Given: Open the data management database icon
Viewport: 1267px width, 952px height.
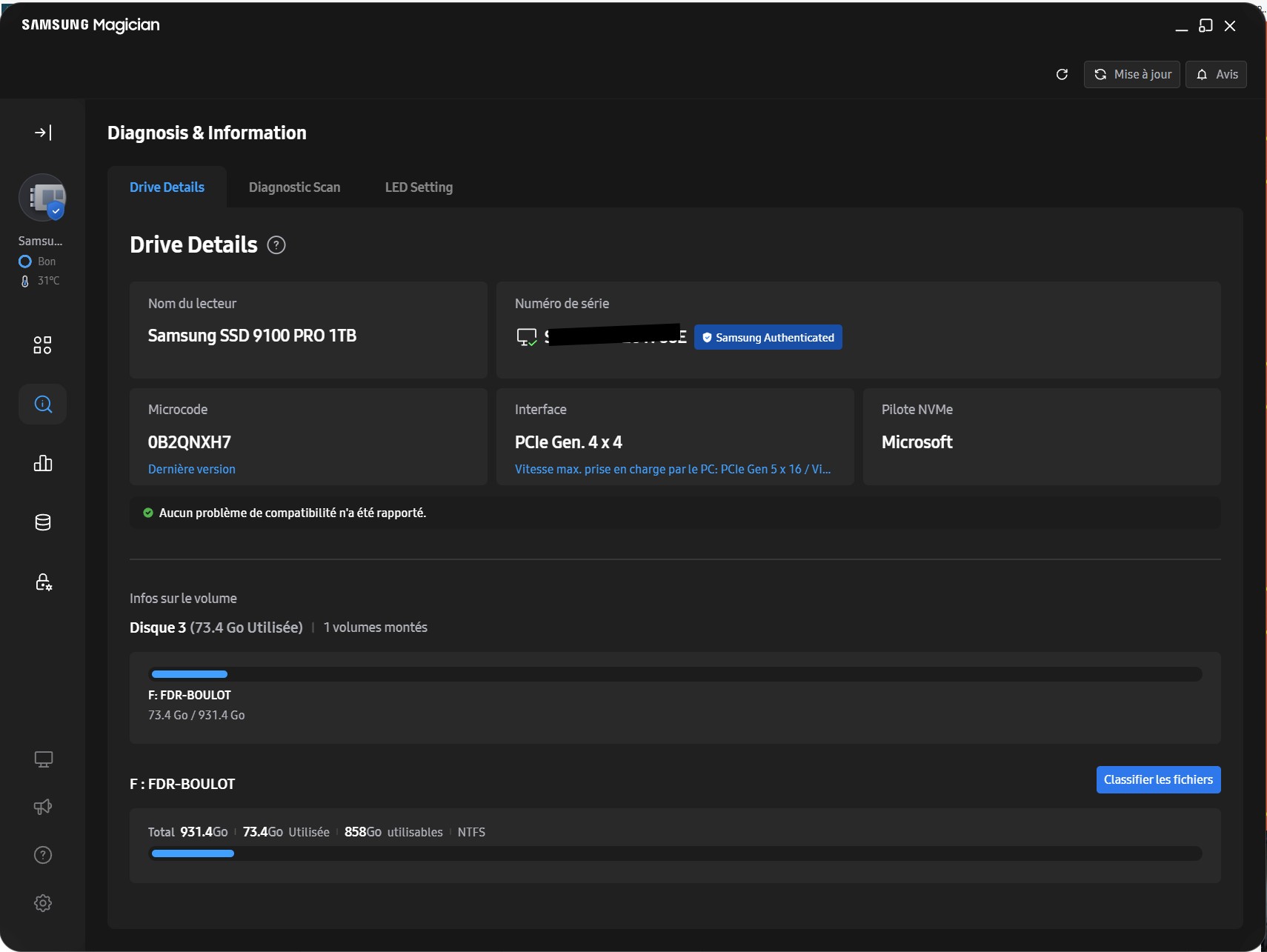Looking at the screenshot, I should (43, 522).
